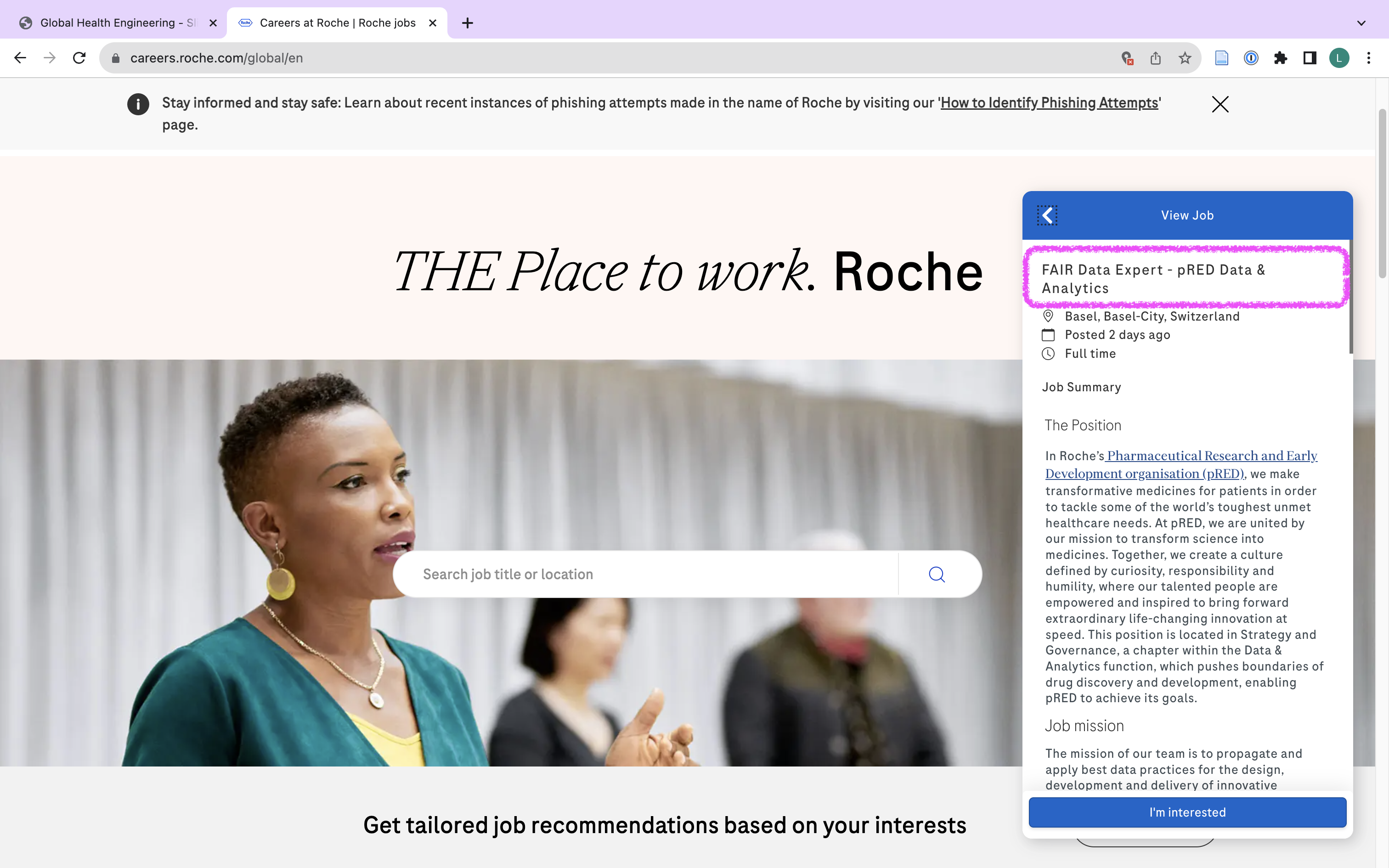Open How to Identify Phishing Attempts link

pyautogui.click(x=1049, y=103)
